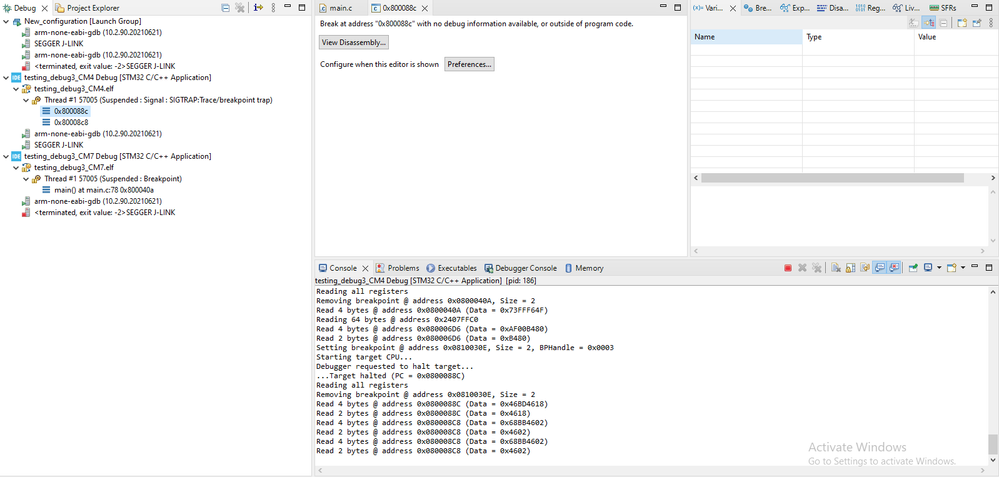This screenshot has width=999, height=477.
Task: Minimize the Console panel
Action: click(x=975, y=266)
